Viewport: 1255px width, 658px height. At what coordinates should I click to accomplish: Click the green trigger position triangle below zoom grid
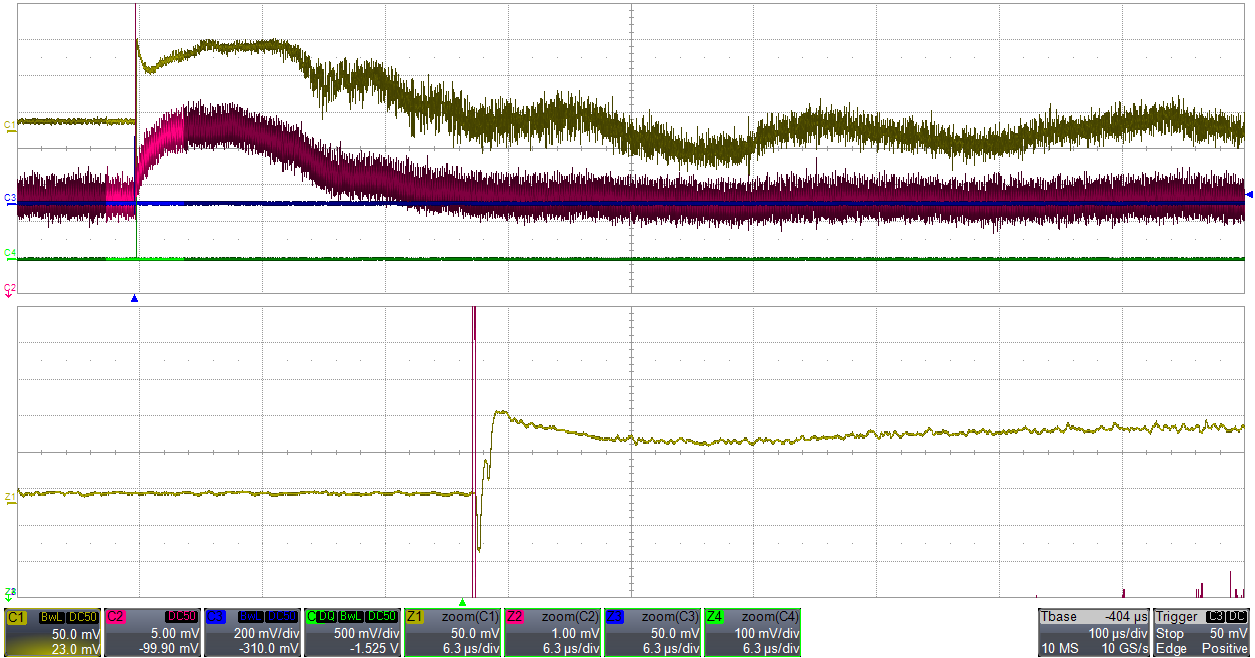click(462, 602)
